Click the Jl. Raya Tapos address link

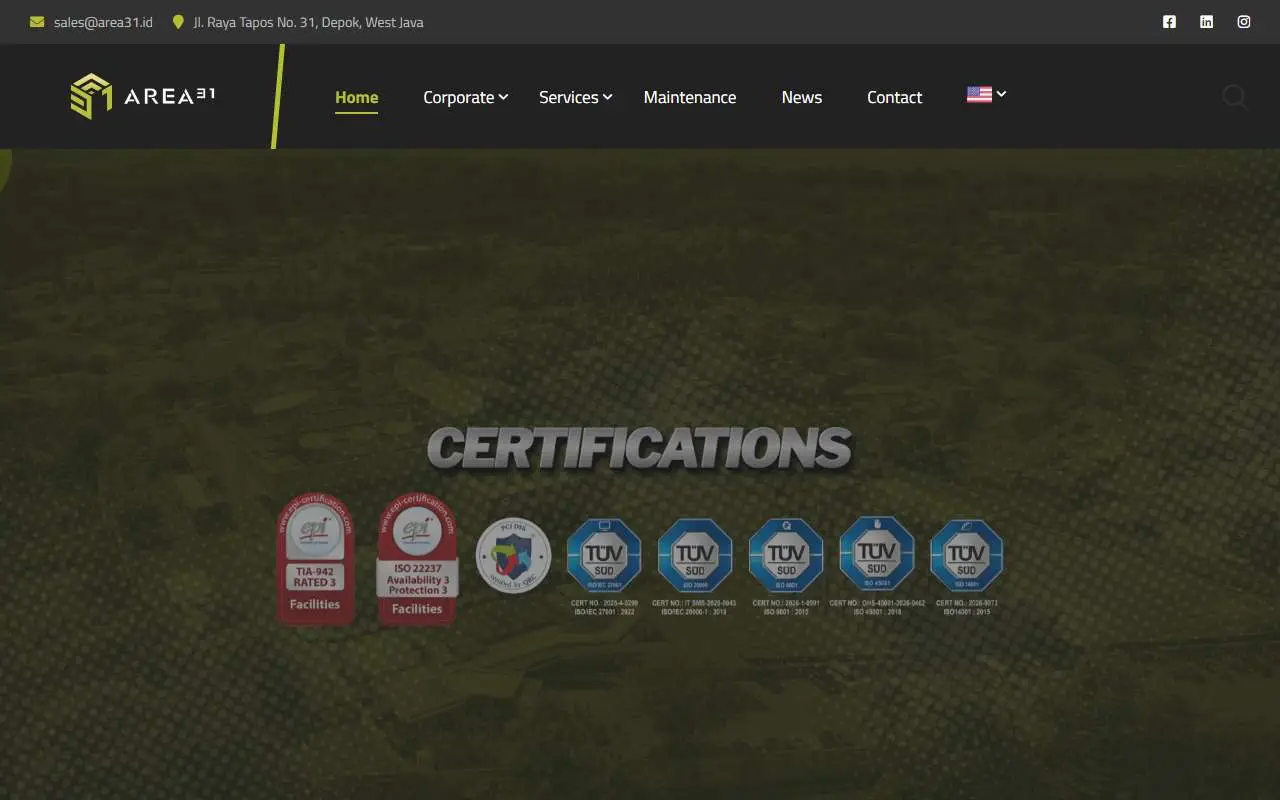click(308, 22)
